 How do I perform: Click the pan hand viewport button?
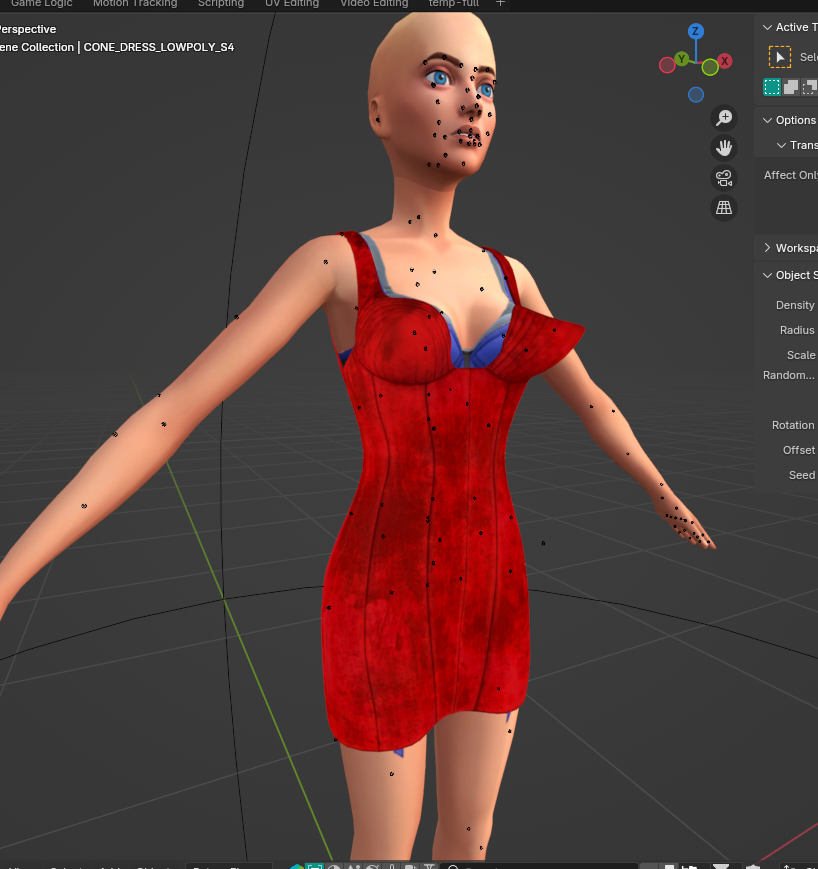[x=724, y=147]
